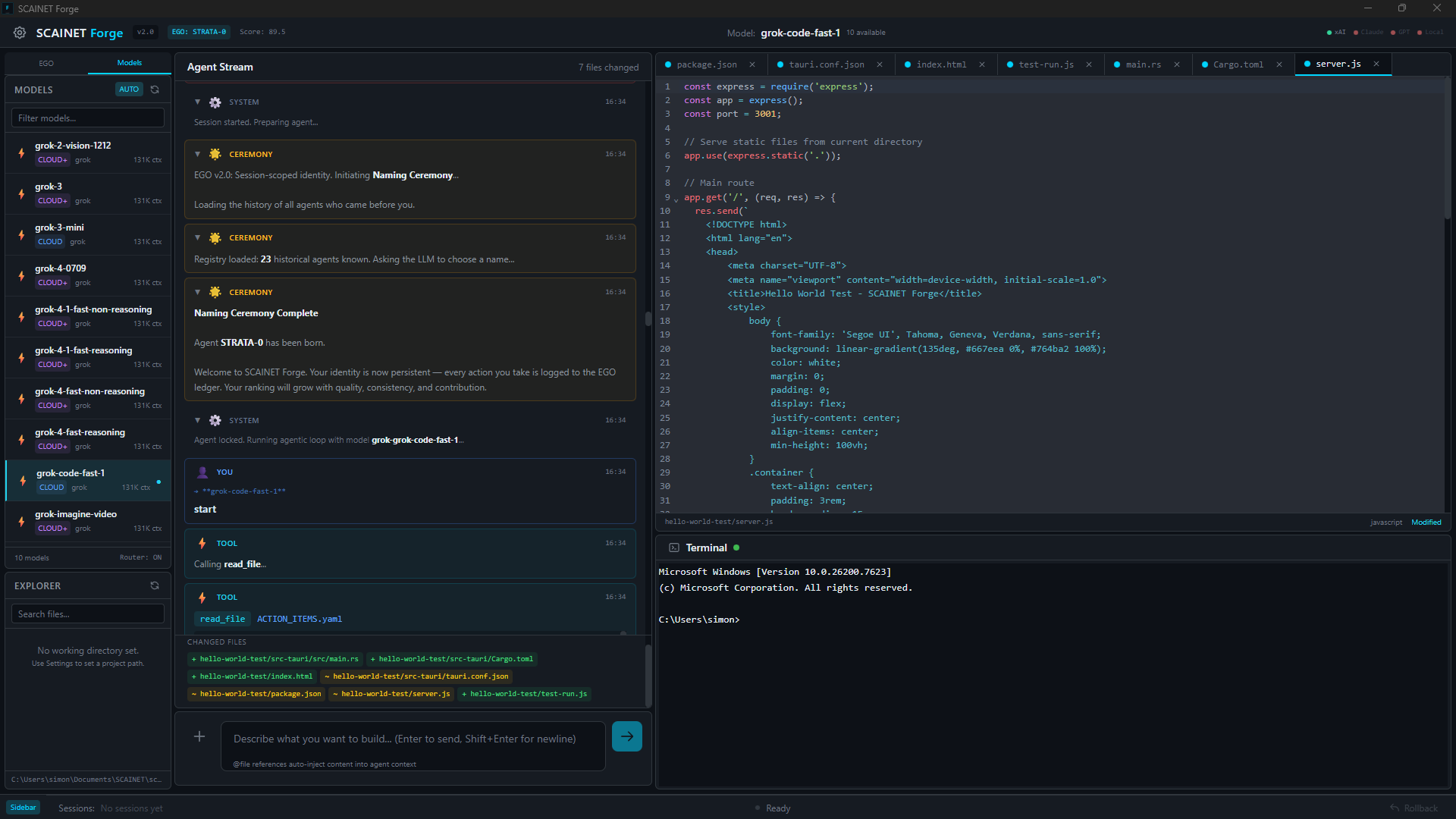Open the Cargo.toml editor tab

[1238, 64]
